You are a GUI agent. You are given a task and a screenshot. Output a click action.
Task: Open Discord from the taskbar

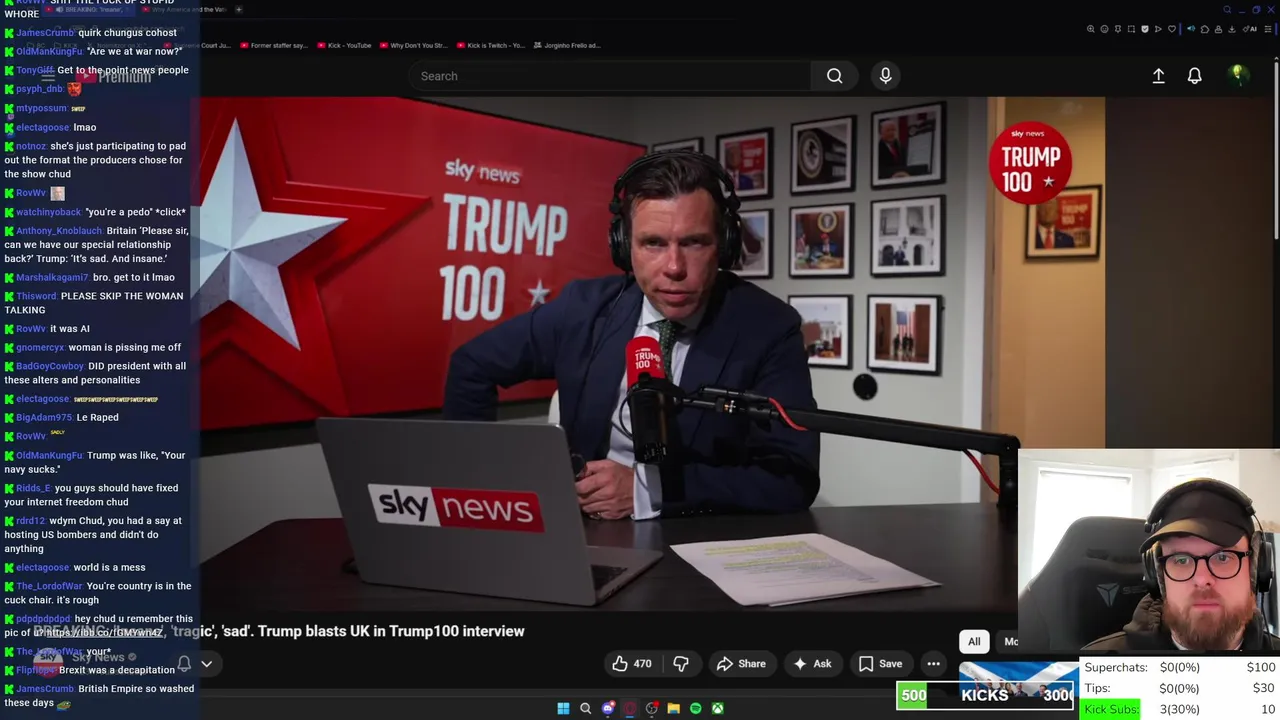tap(607, 708)
